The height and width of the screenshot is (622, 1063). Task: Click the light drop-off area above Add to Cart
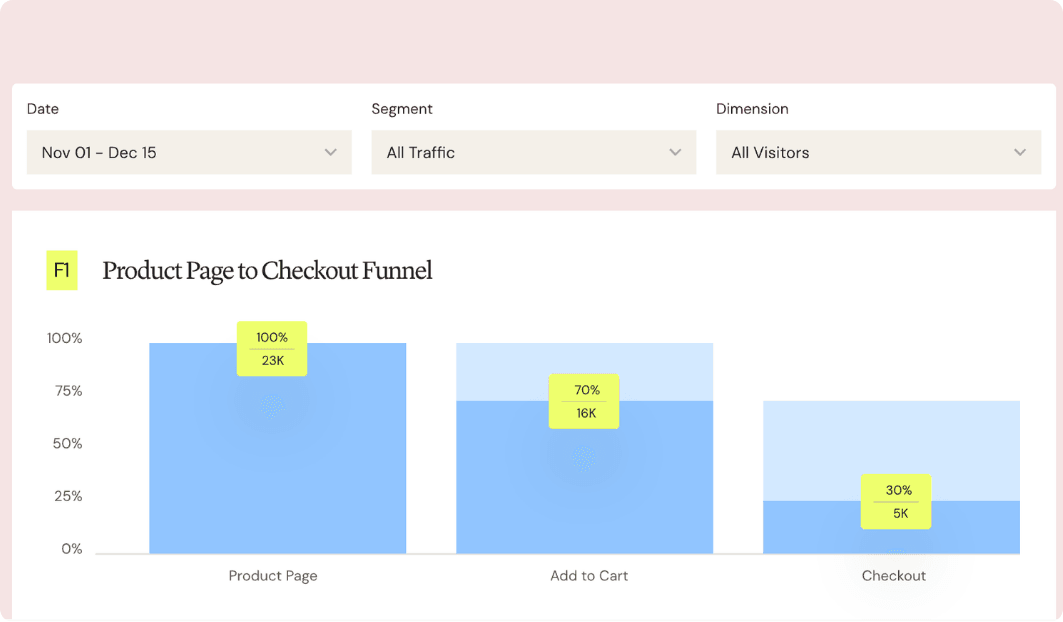coord(584,372)
